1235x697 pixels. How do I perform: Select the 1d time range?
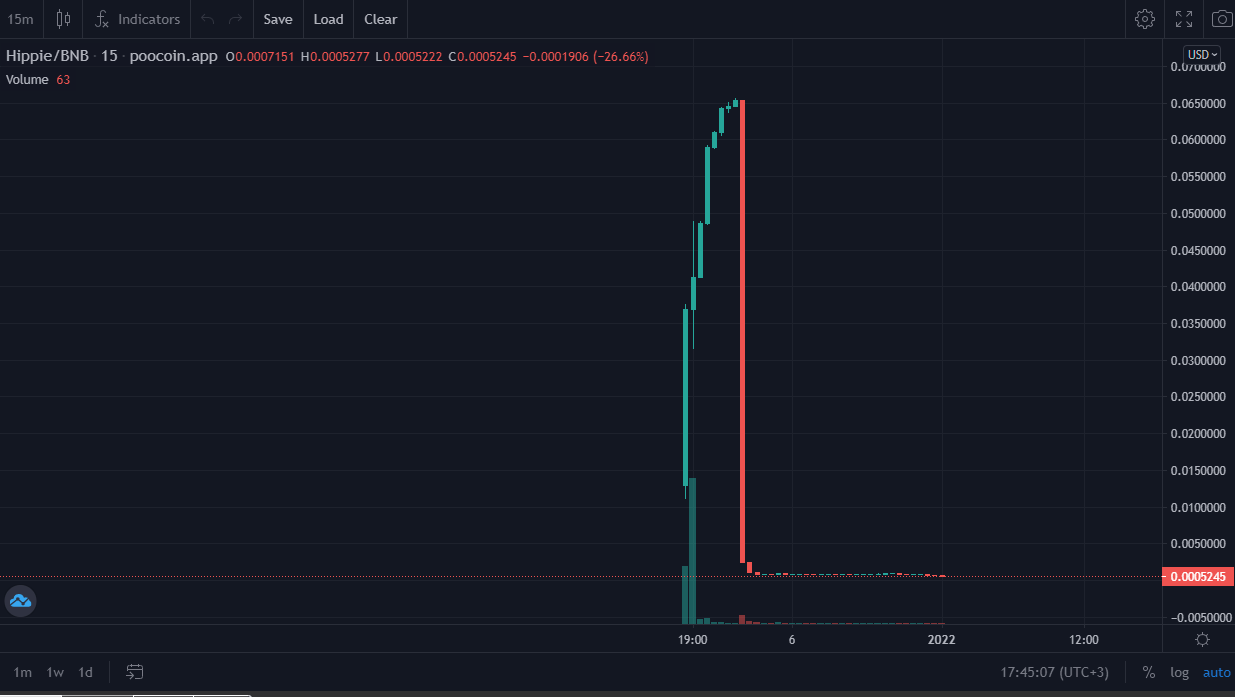[x=86, y=672]
